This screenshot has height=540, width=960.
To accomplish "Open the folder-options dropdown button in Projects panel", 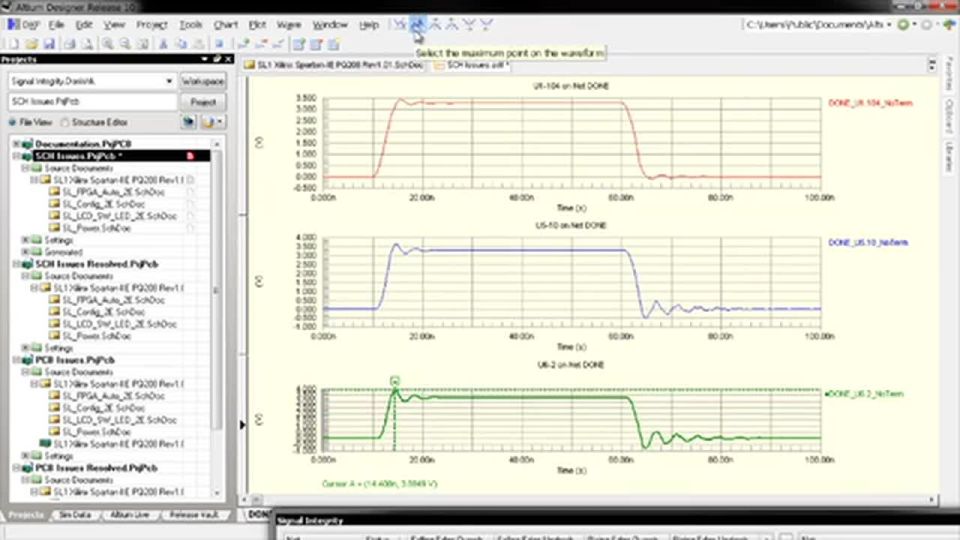I will pos(212,122).
